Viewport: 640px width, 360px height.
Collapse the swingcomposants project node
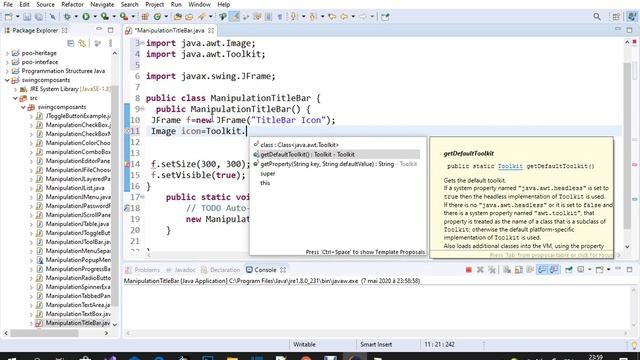pyautogui.click(x=7, y=80)
